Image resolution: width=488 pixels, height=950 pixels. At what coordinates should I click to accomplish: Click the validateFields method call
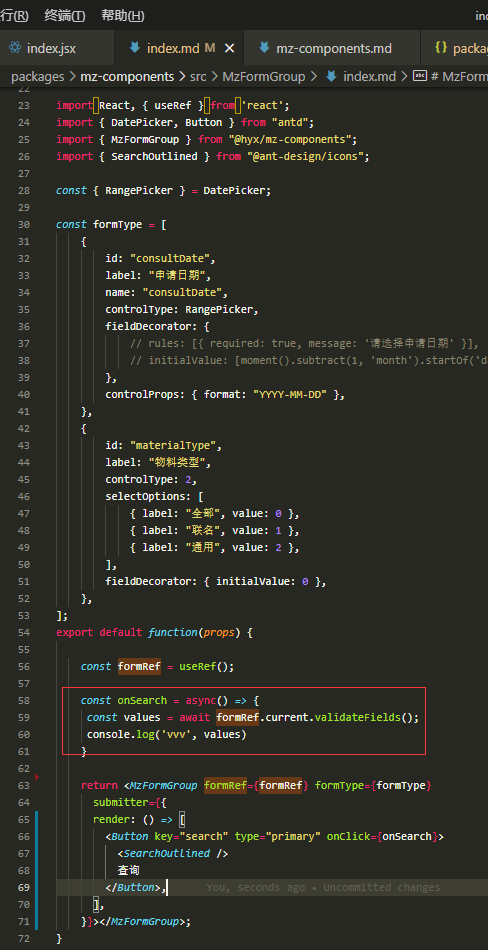(358, 717)
